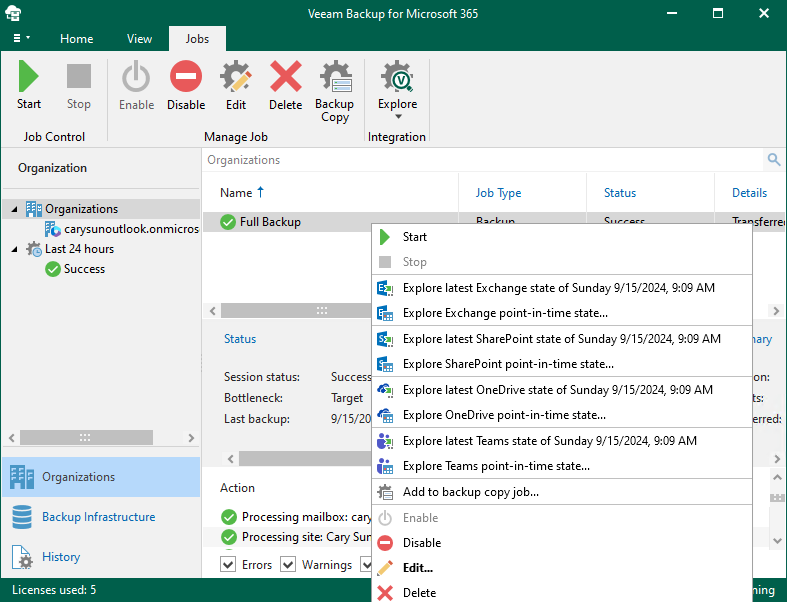Viewport: 787px width, 602px height.
Task: Click the Edit gear-pencil ribbon icon
Action: click(235, 76)
